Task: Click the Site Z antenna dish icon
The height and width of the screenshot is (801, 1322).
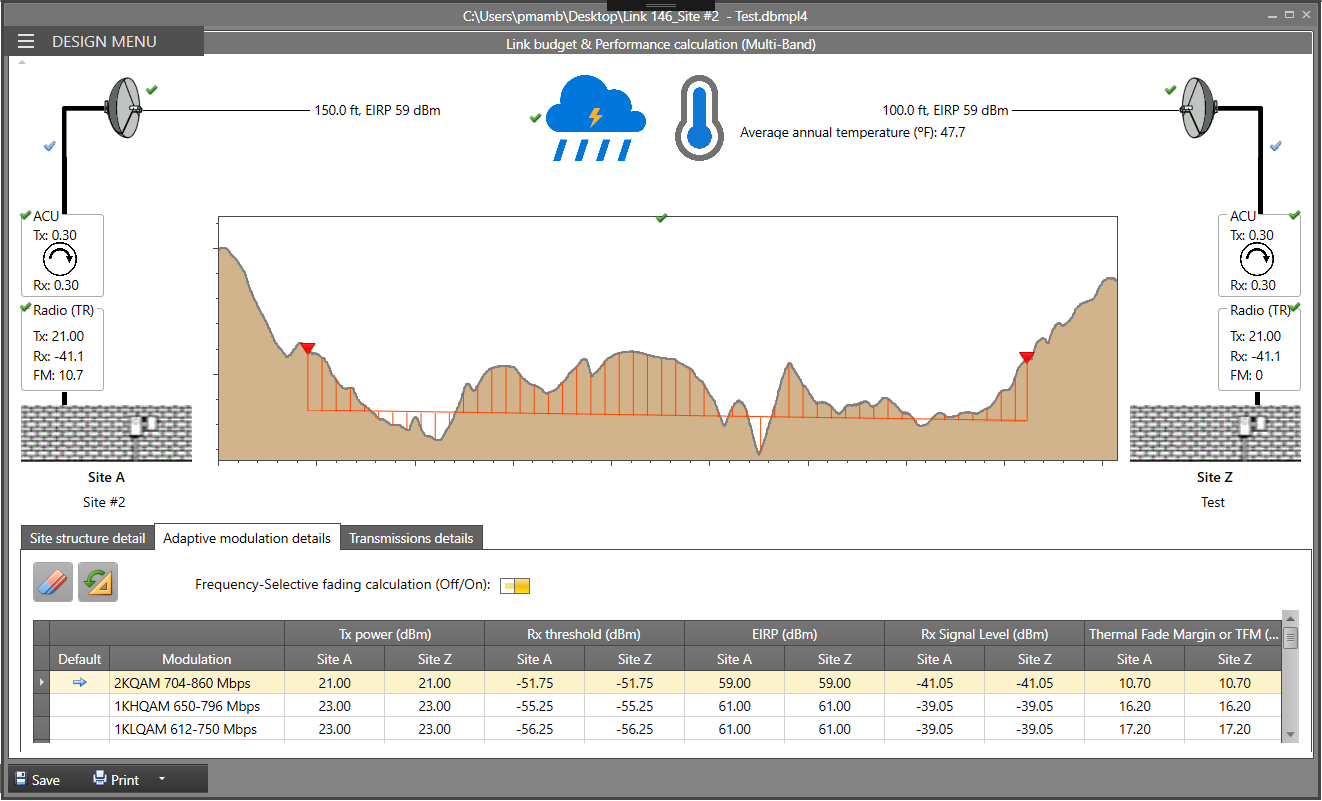Action: pos(1198,107)
